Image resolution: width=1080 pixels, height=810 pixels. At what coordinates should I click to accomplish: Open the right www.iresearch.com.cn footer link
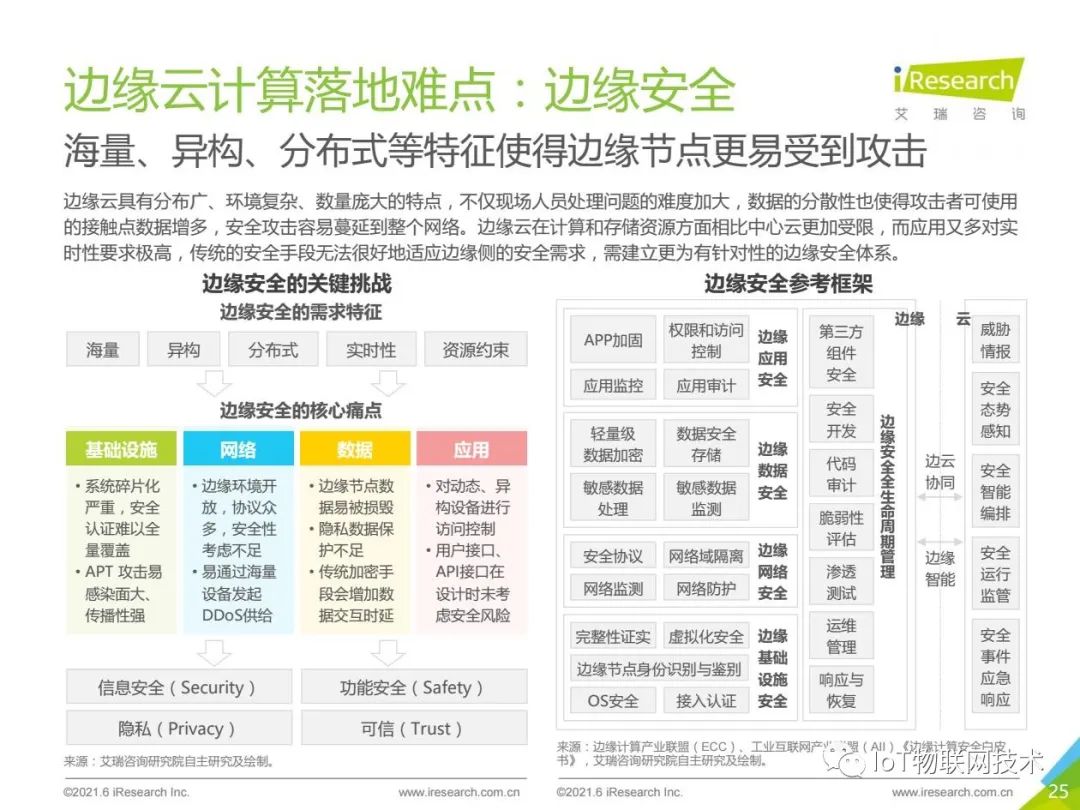tap(952, 792)
